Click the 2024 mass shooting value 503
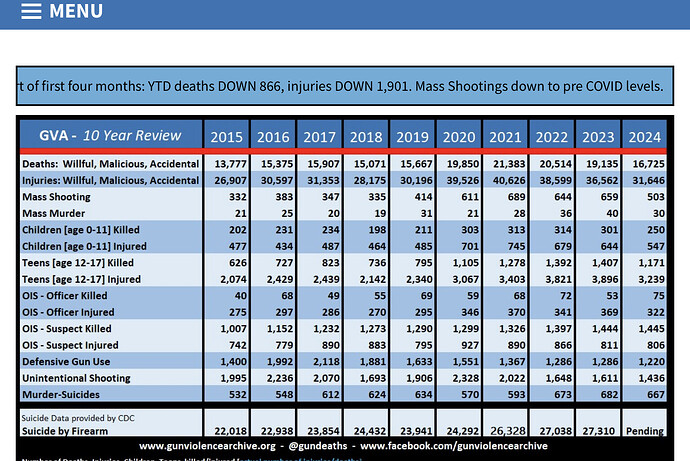Image resolution: width=690 pixels, height=461 pixels. tap(656, 197)
